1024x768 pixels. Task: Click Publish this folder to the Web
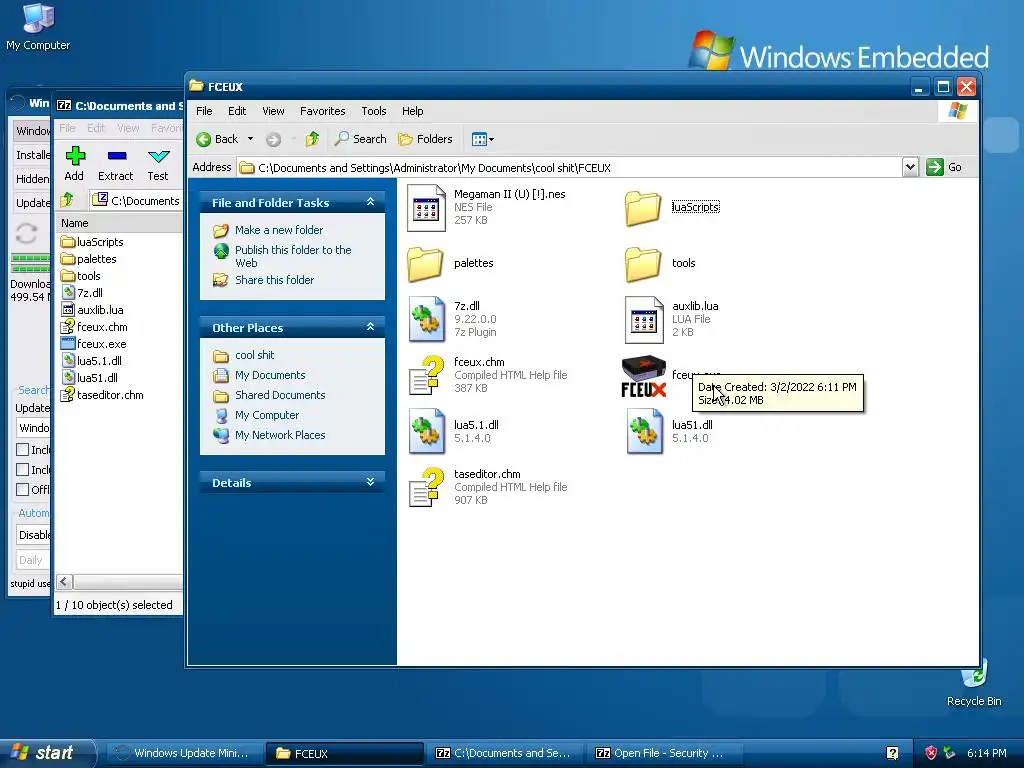(x=293, y=256)
